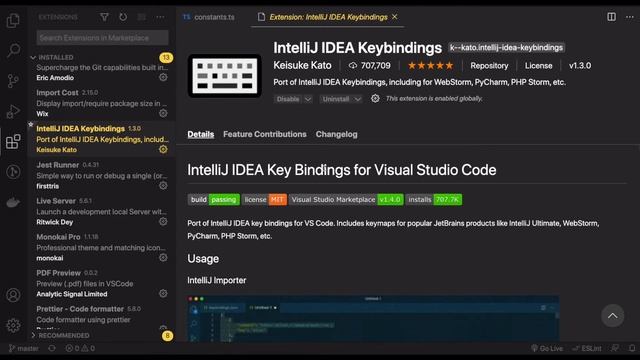Select PDF Preview in the extensions list
This screenshot has height=360, width=640.
coord(102,283)
